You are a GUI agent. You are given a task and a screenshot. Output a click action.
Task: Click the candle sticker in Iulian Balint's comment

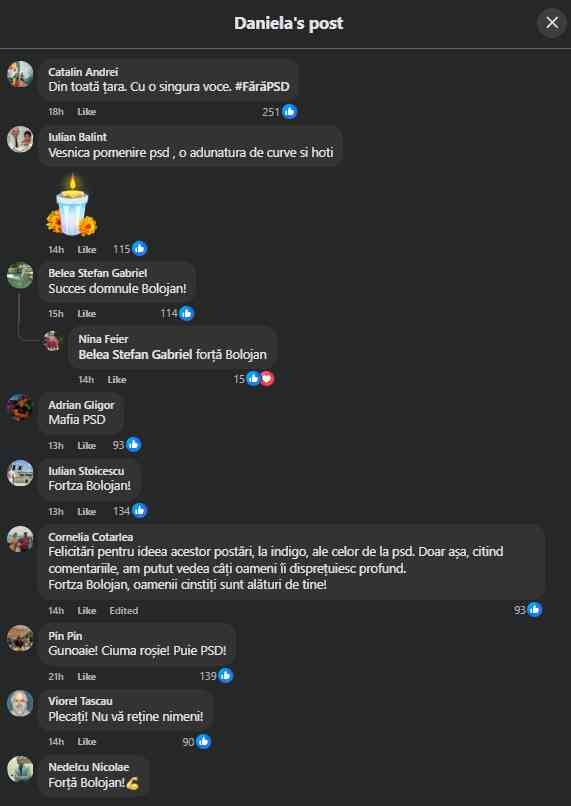tap(72, 206)
